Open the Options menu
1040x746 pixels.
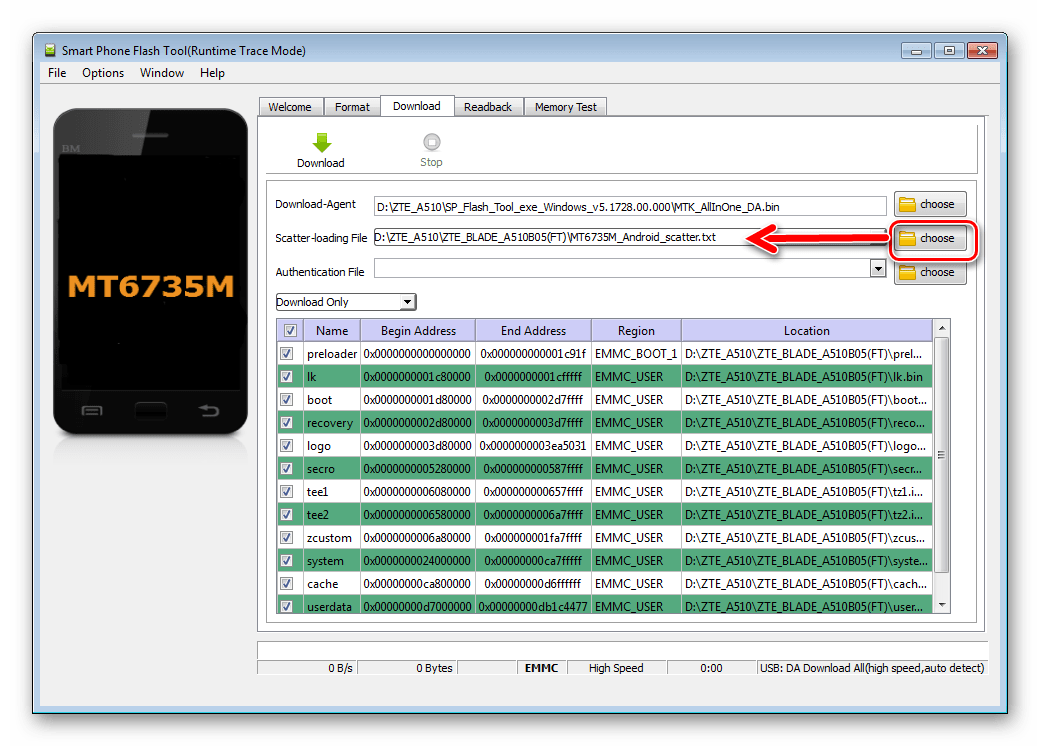103,73
